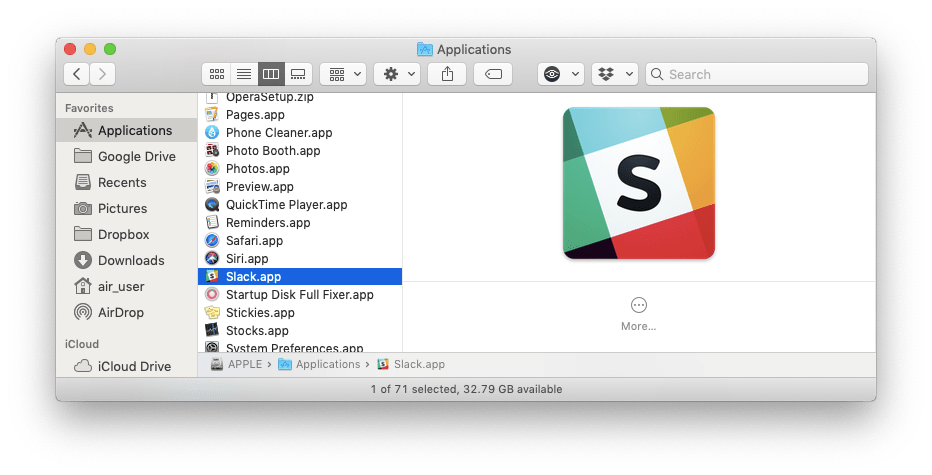Select the highlighted Slack.app row
Screen dimensions: 932x475
[x=300, y=276]
